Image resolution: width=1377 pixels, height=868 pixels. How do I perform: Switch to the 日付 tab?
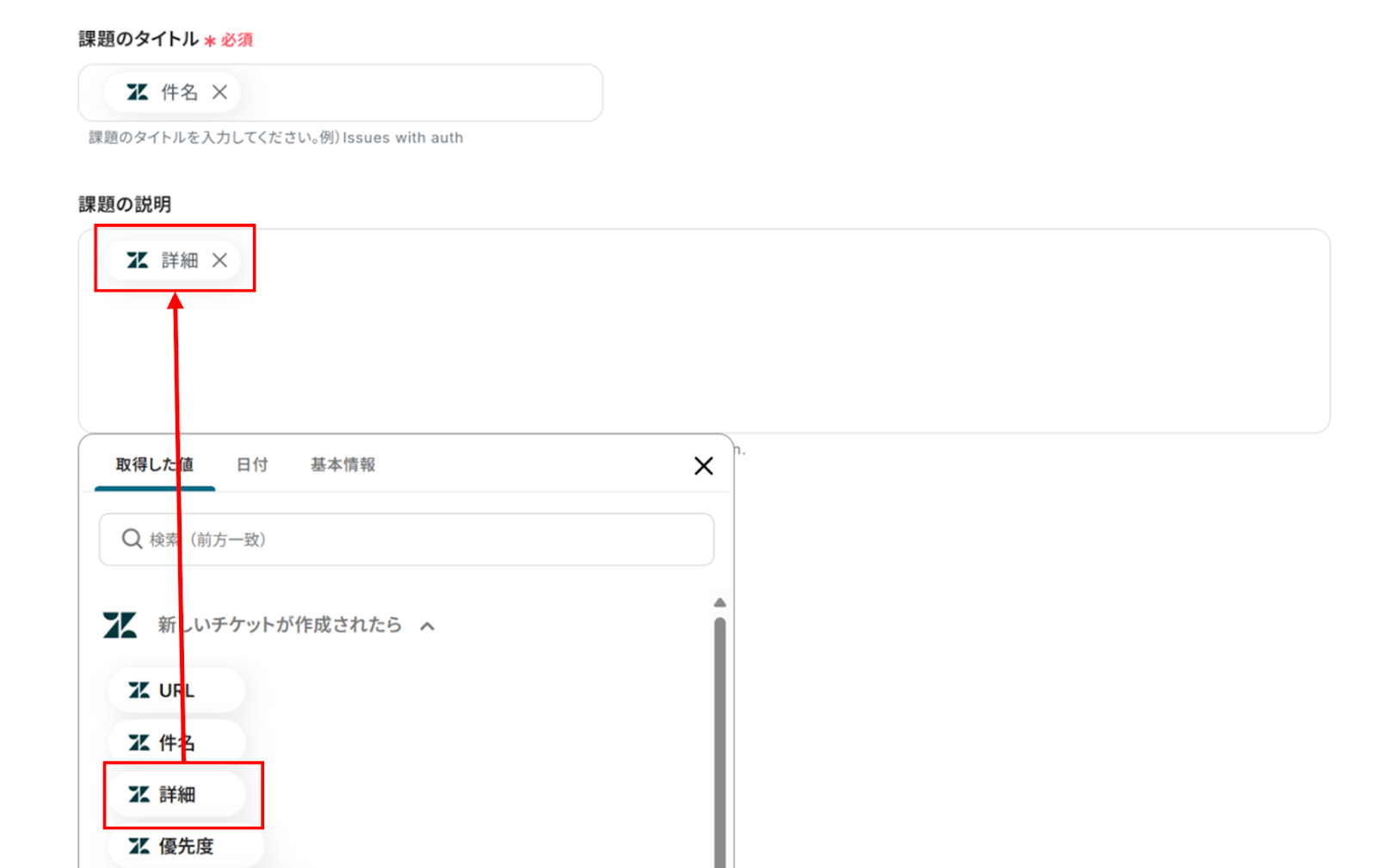click(x=252, y=465)
